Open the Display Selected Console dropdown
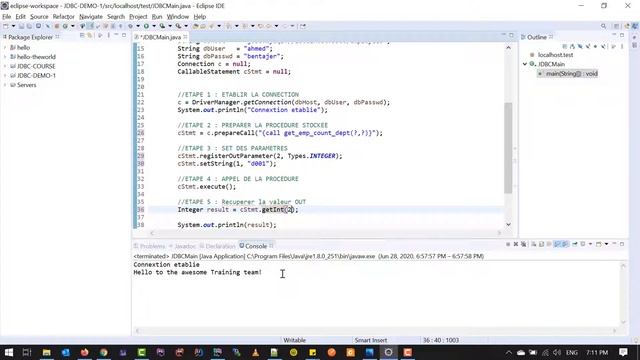Image resolution: width=640 pixels, height=360 pixels. click(591, 244)
